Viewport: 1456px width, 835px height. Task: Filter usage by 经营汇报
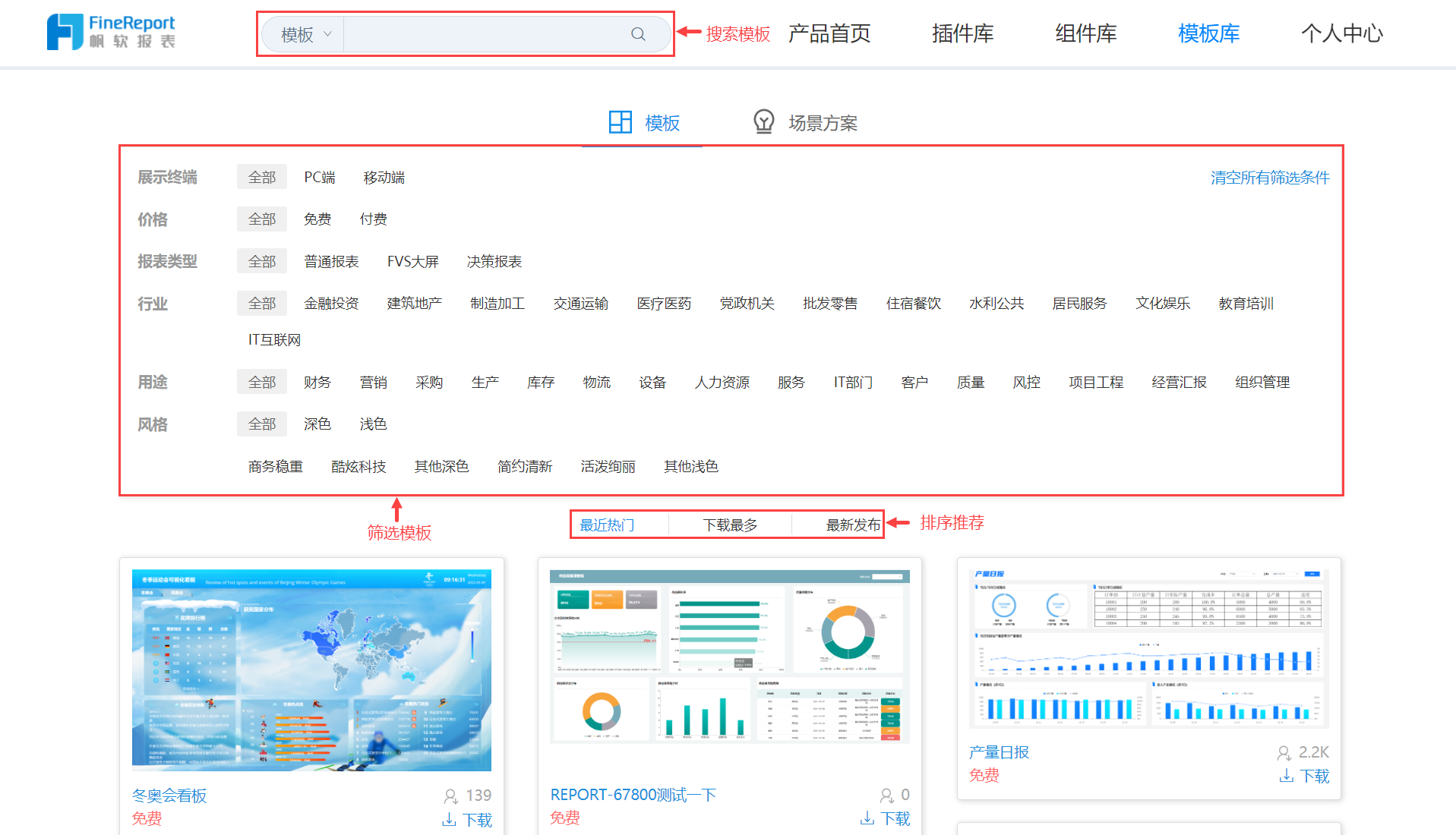tap(1180, 382)
